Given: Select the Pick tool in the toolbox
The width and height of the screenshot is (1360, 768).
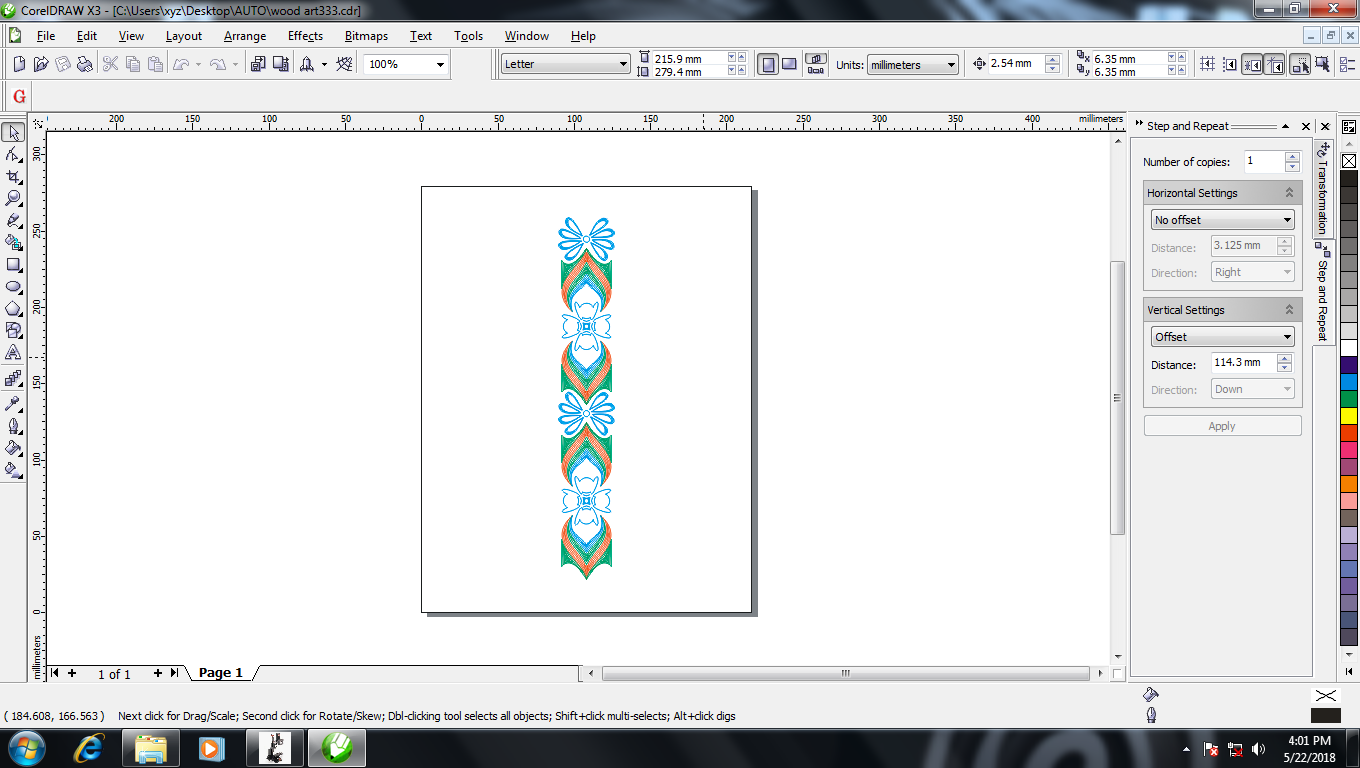Looking at the screenshot, I should (13, 132).
